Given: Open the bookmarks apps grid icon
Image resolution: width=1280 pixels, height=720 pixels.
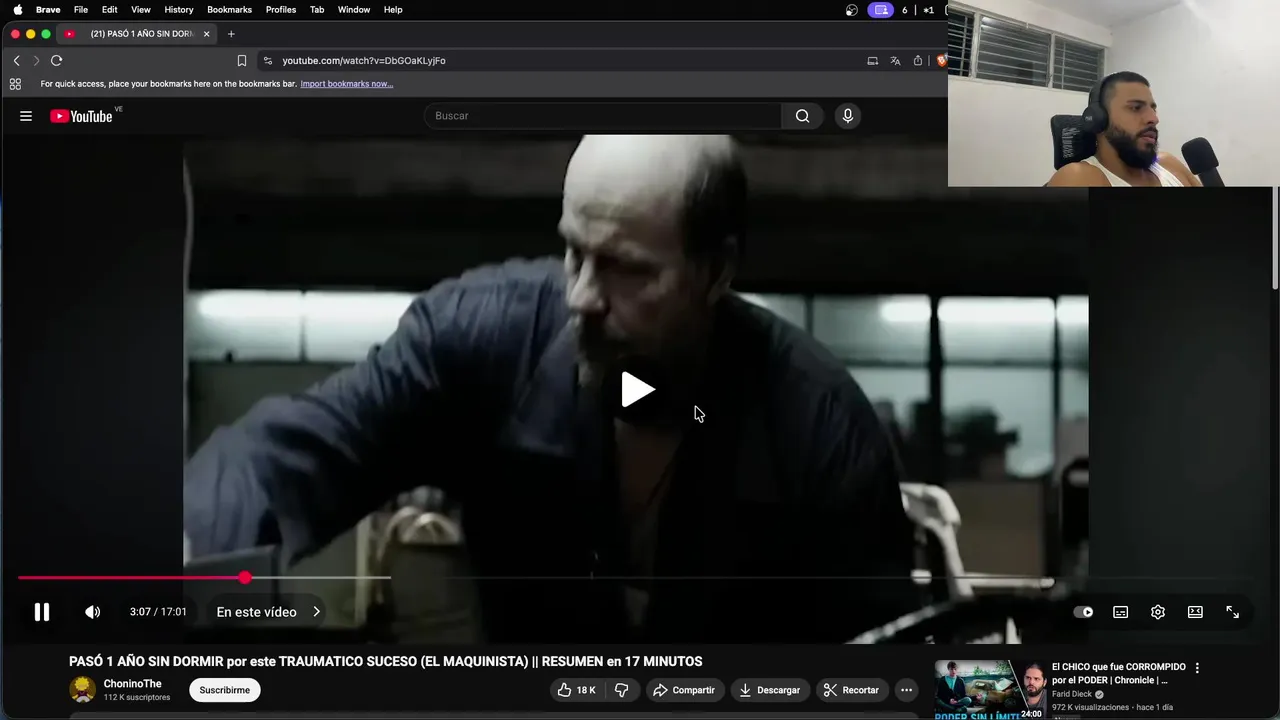Looking at the screenshot, I should click(x=15, y=84).
